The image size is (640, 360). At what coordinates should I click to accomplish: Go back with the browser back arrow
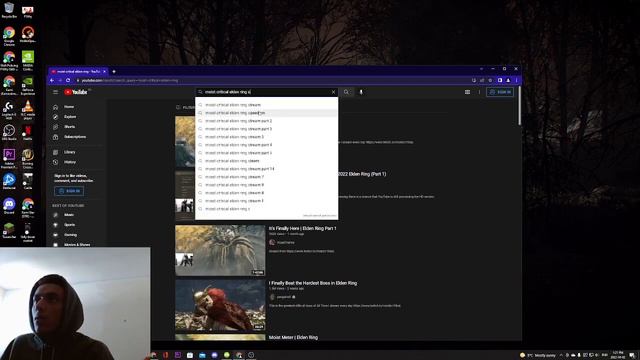[52, 80]
